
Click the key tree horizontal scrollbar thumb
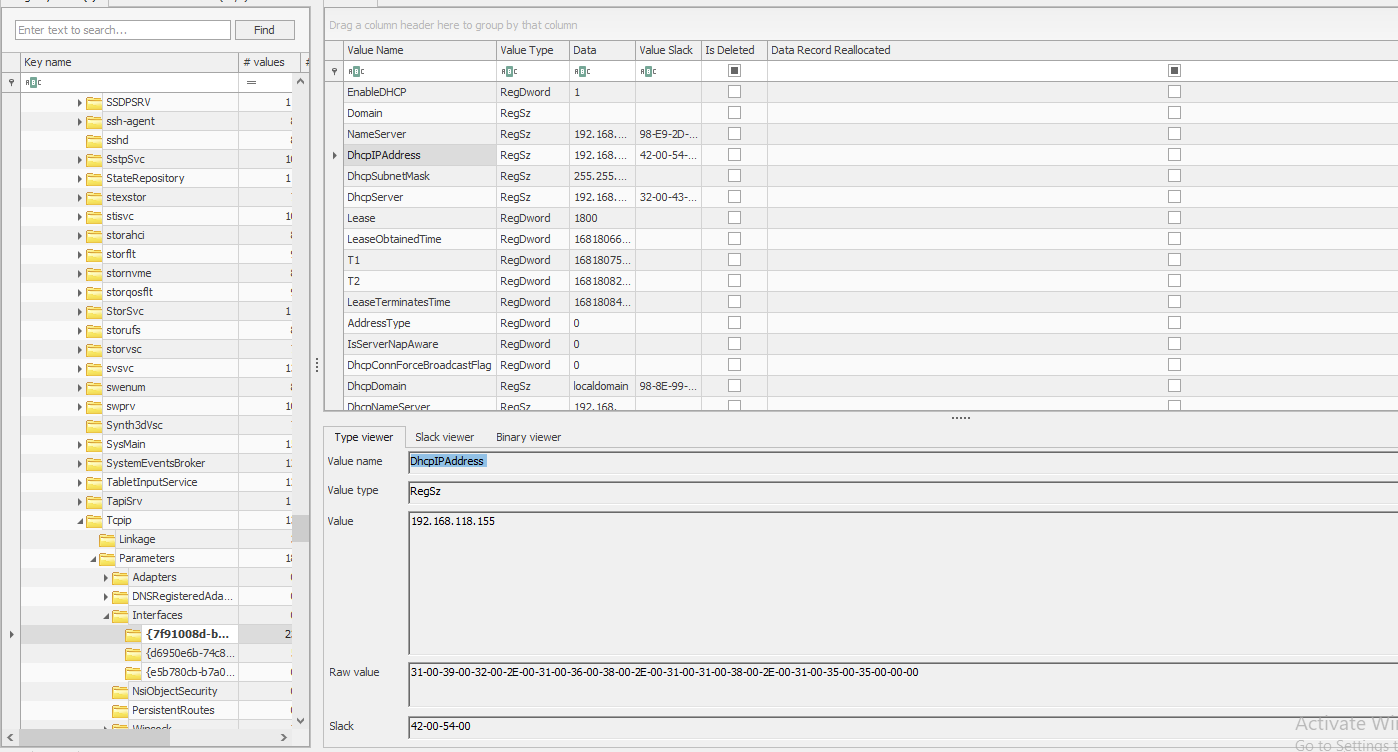(95, 737)
